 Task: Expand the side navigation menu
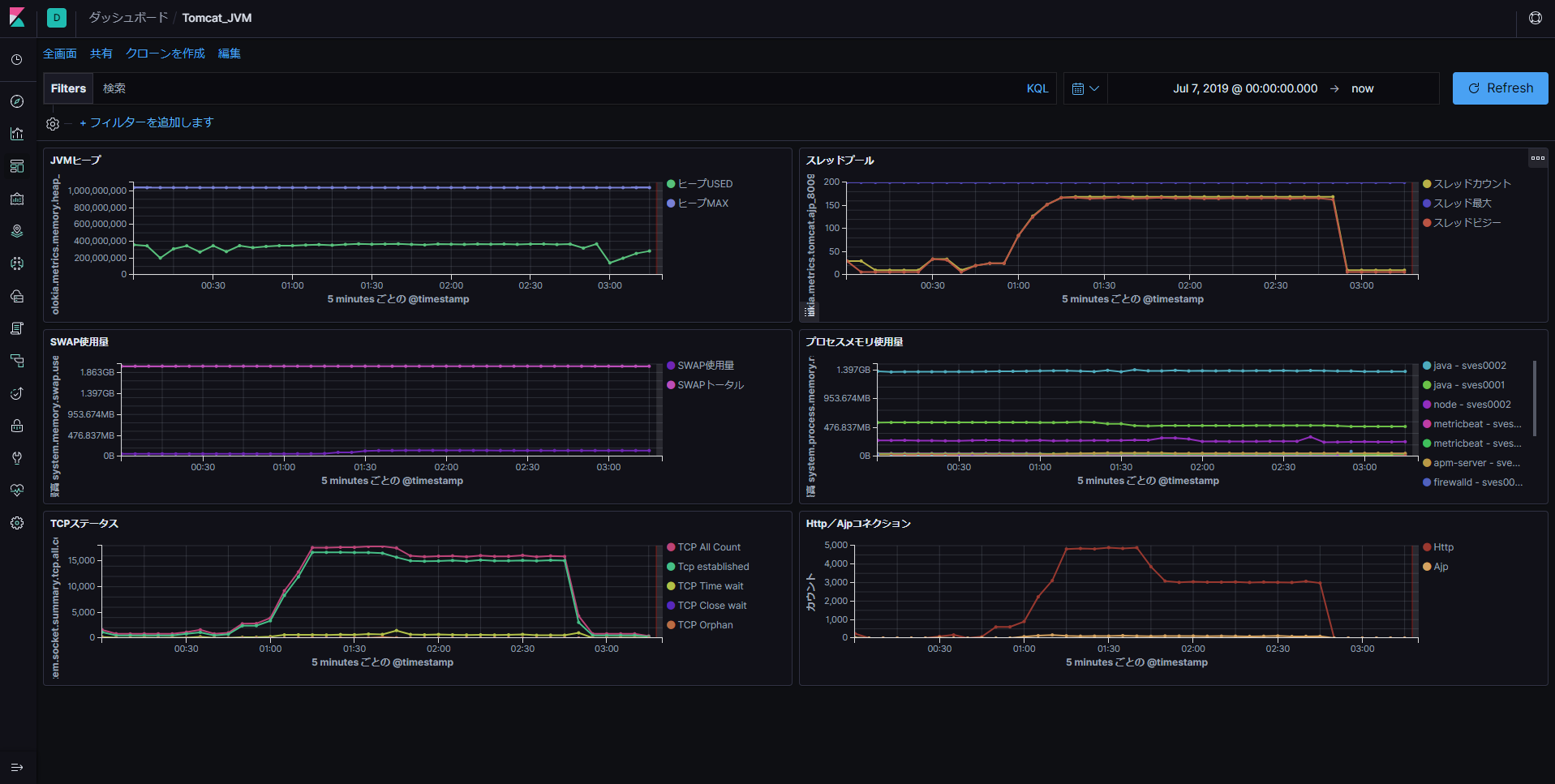pos(17,767)
